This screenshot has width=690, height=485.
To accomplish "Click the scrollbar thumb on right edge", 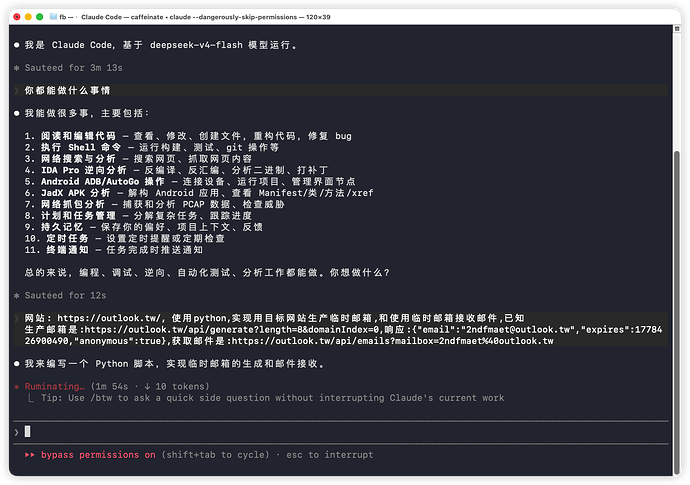I will point(677,313).
